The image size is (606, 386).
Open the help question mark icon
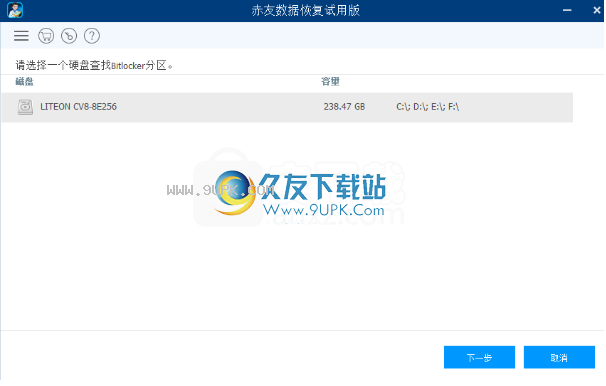click(92, 36)
